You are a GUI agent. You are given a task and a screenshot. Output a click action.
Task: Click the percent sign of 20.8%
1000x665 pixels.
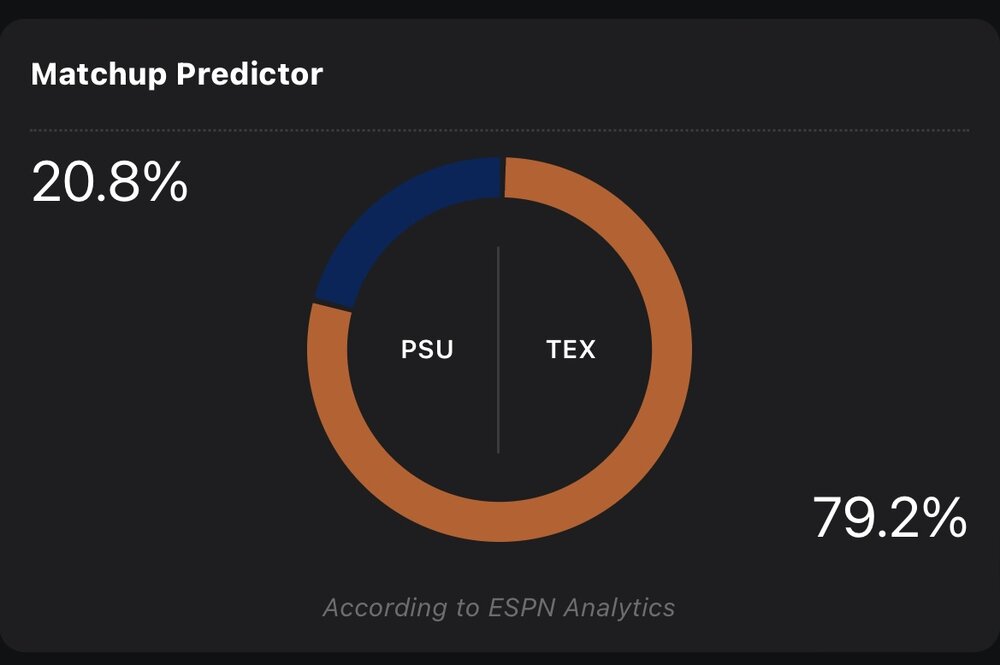point(167,183)
